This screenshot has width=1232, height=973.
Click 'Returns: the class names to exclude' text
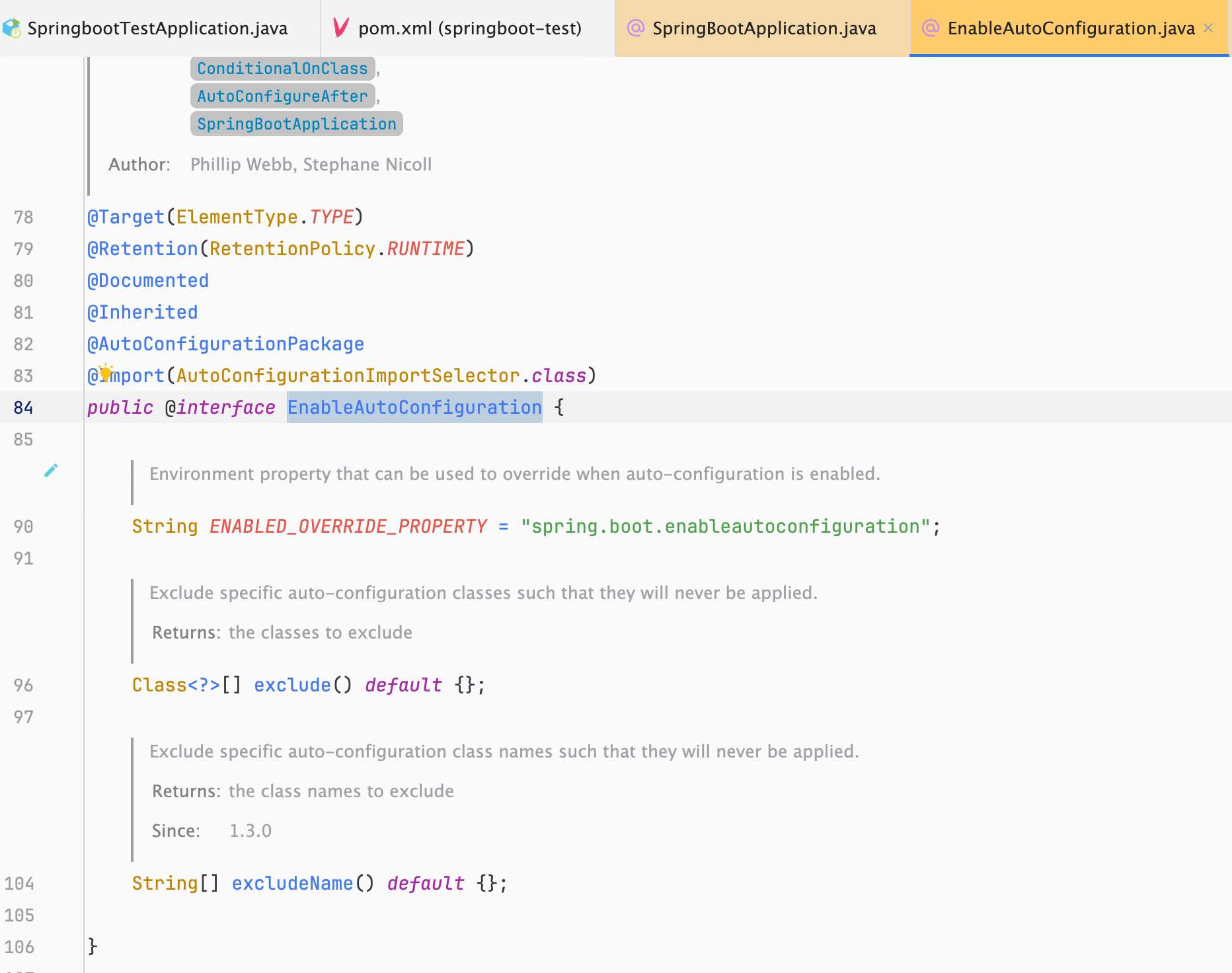[303, 791]
